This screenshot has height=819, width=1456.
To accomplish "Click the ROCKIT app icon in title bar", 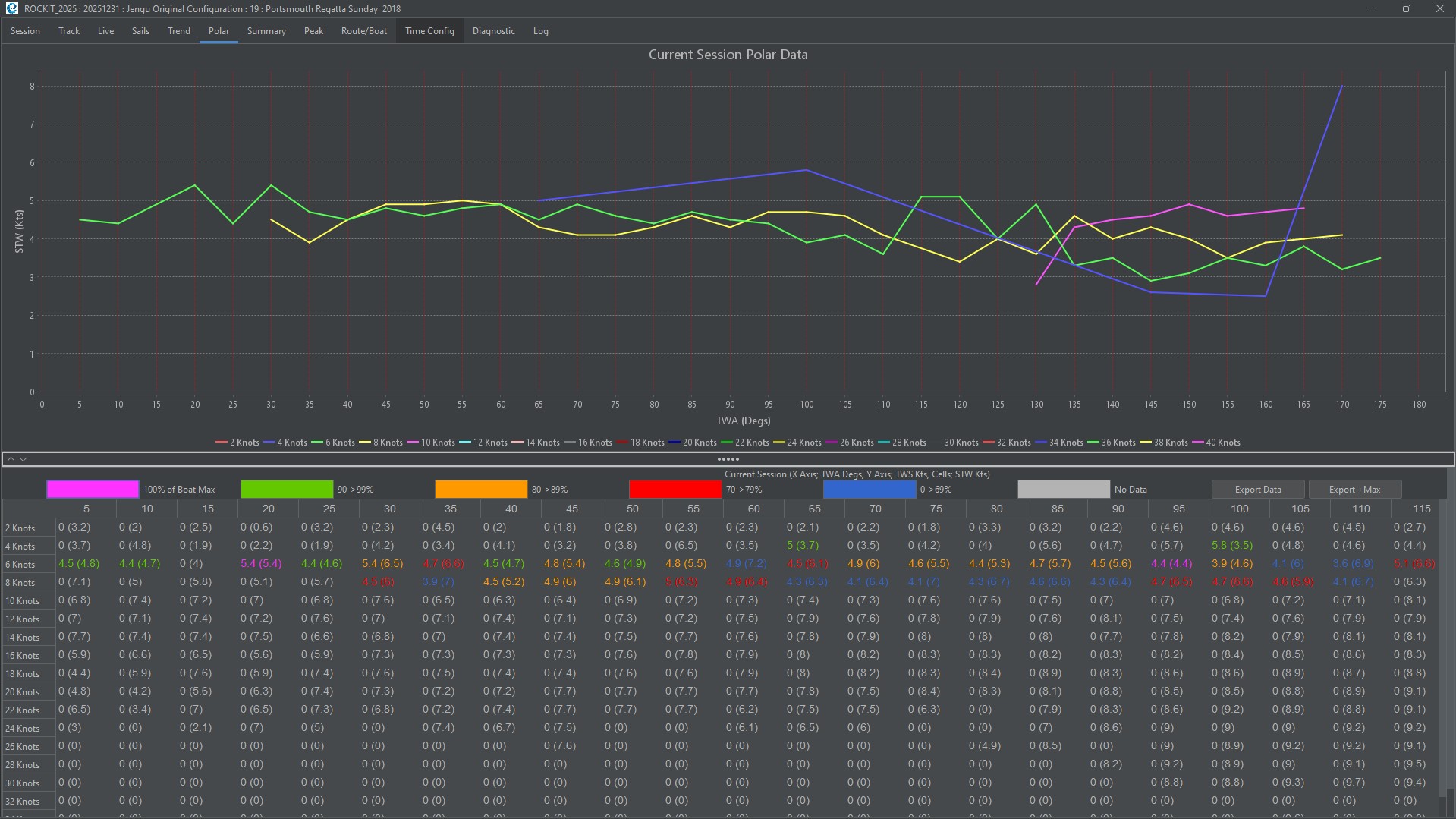I will pos(11,8).
